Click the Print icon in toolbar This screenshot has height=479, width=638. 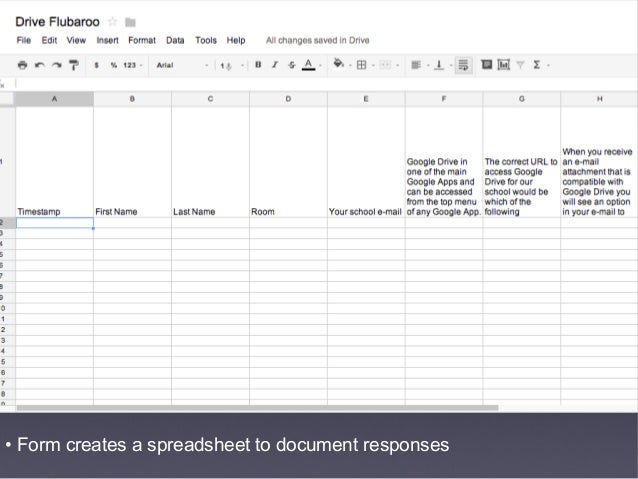point(23,65)
